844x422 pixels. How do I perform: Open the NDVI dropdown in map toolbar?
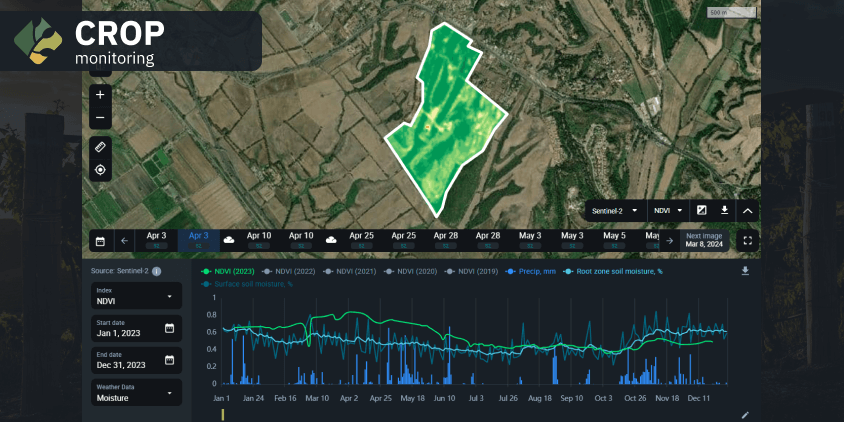(x=669, y=210)
